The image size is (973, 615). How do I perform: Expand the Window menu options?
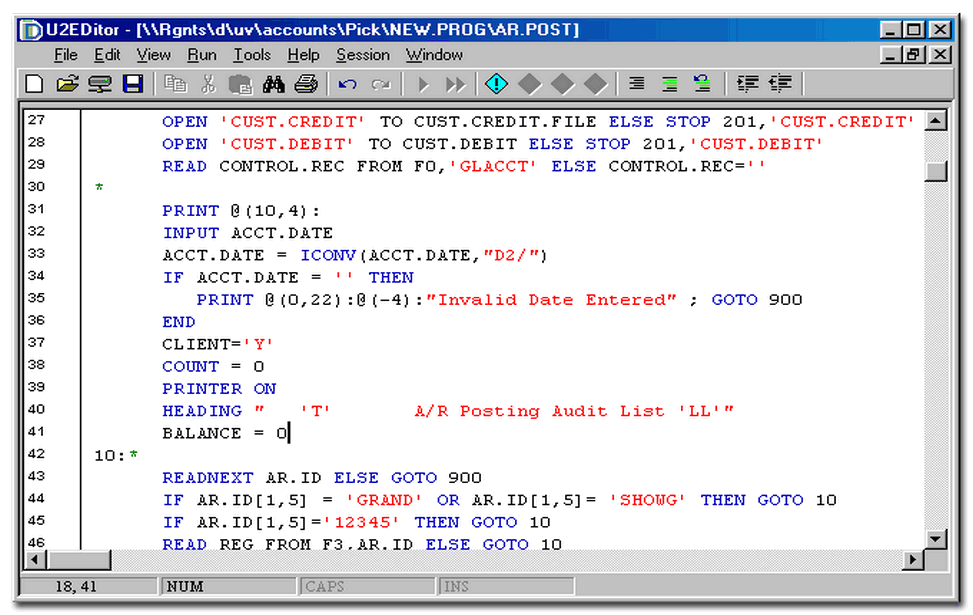[x=433, y=55]
